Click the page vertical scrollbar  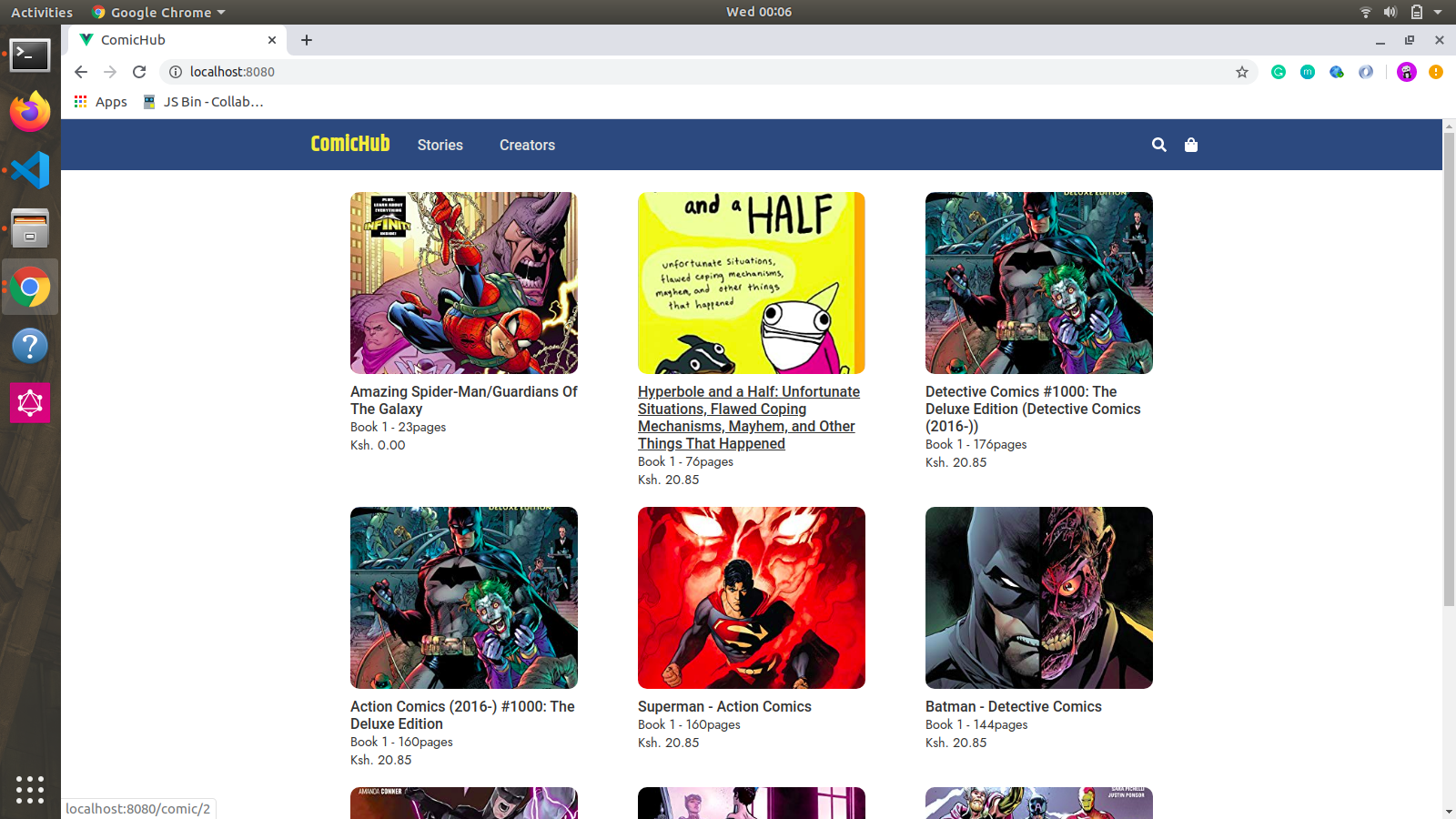coord(1449,369)
